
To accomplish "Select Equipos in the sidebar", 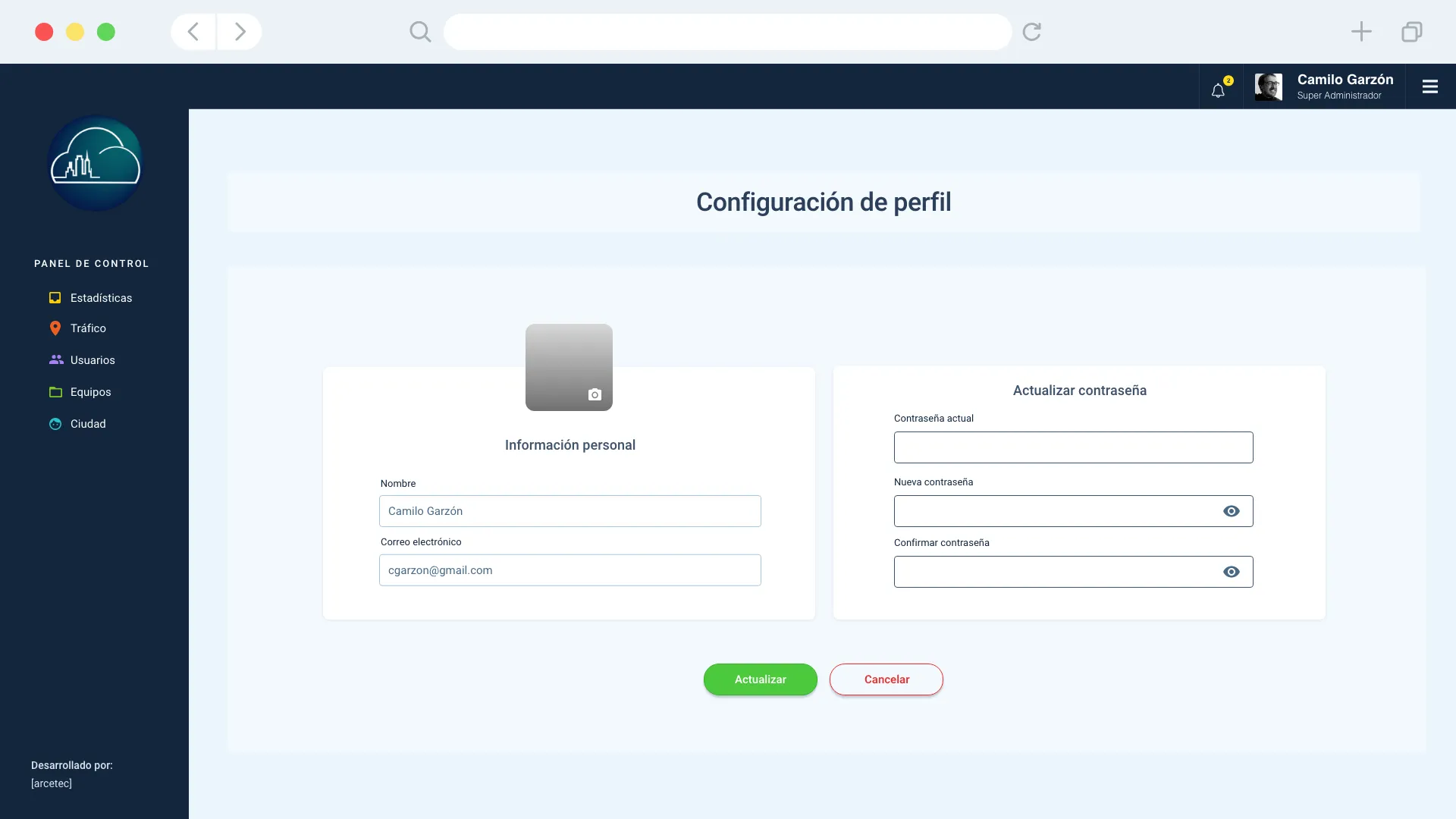I will point(90,392).
